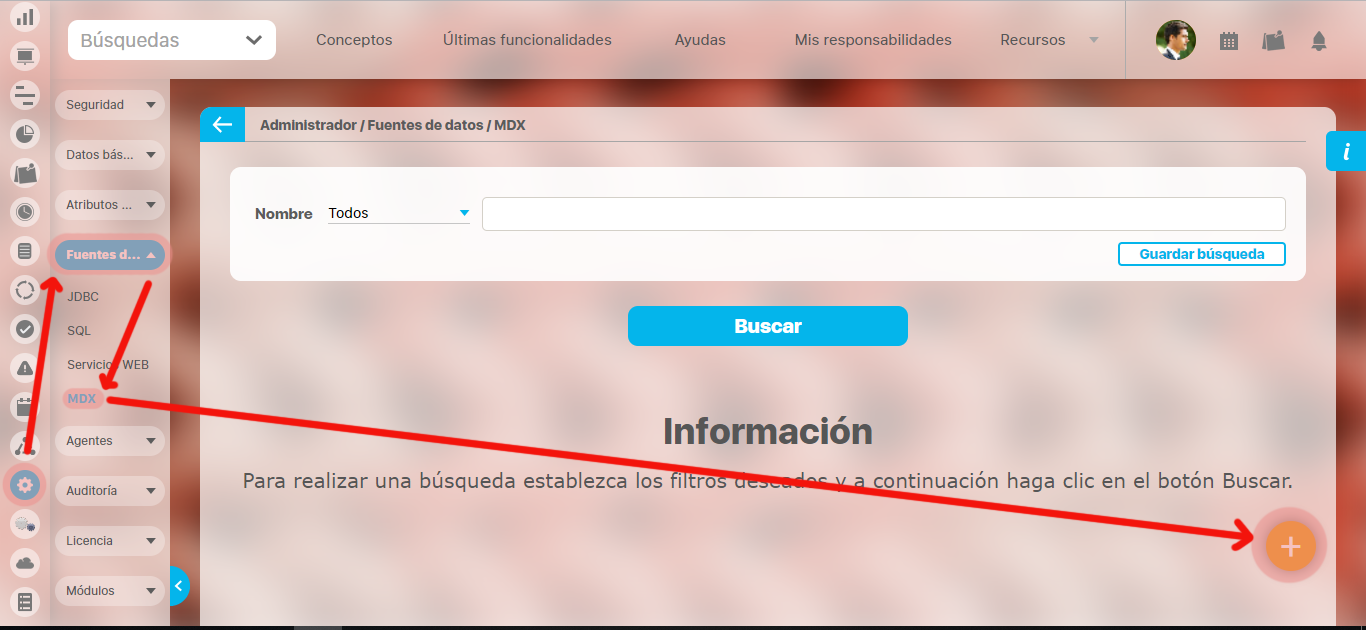The width and height of the screenshot is (1366, 630).
Task: Open the notifications bell
Action: [1318, 41]
